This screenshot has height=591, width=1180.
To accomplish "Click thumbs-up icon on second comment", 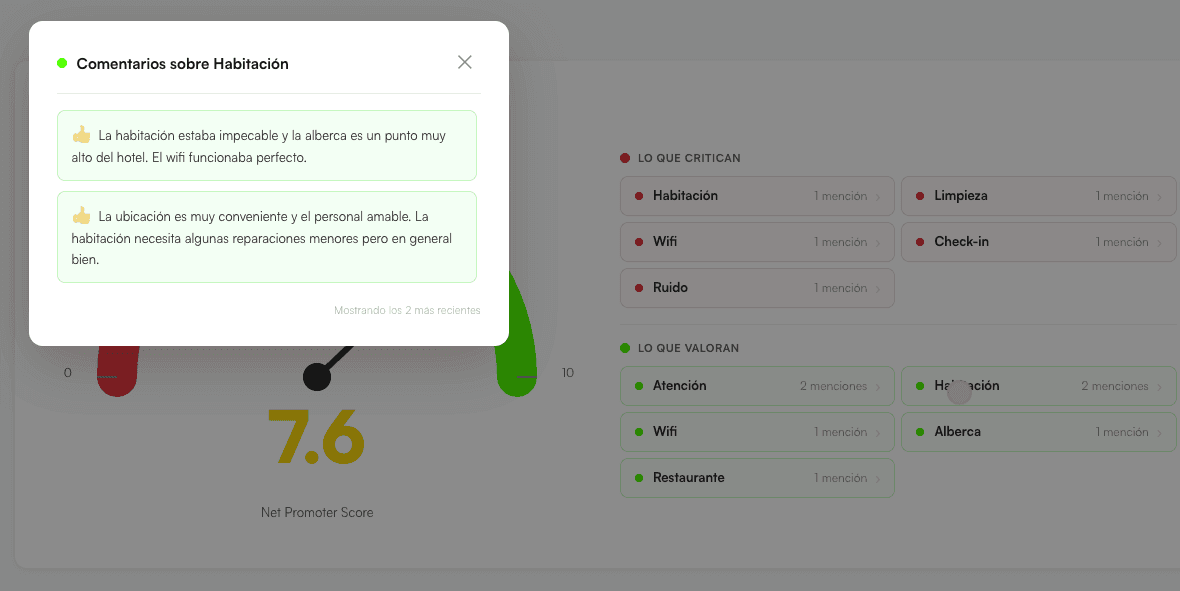I will coord(81,216).
